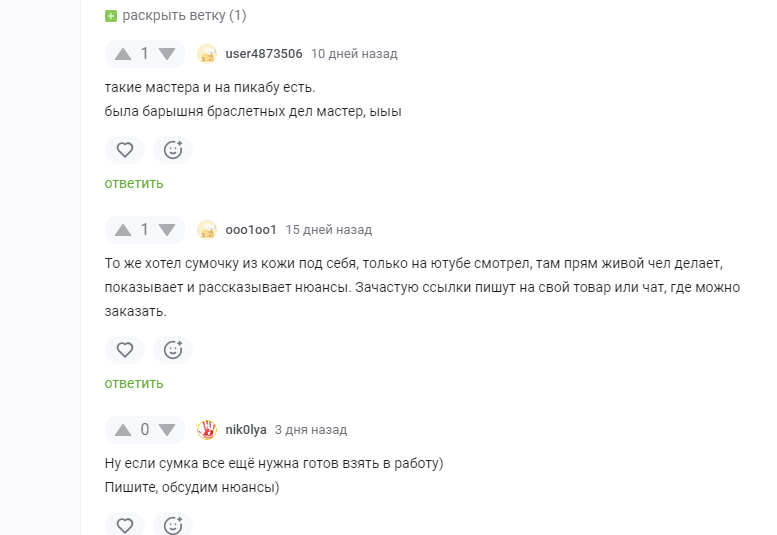Upvote the comment by nik0lya
The width and height of the screenshot is (777, 535).
click(123, 430)
